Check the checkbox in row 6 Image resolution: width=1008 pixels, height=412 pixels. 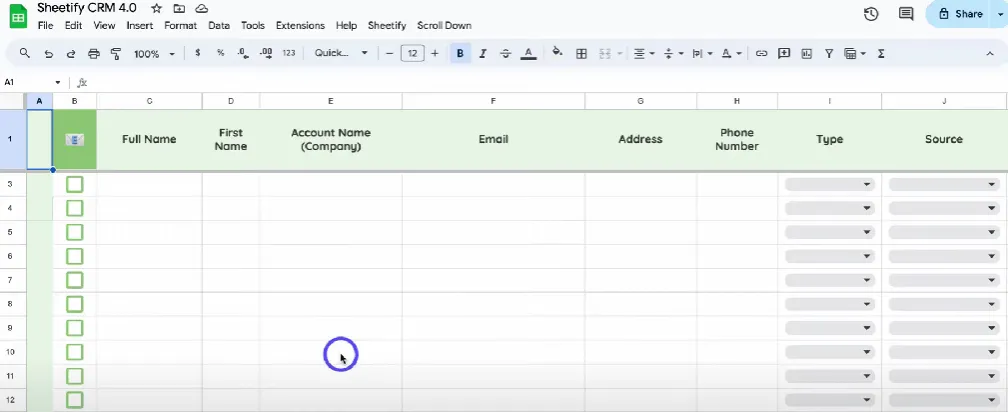pyautogui.click(x=75, y=256)
